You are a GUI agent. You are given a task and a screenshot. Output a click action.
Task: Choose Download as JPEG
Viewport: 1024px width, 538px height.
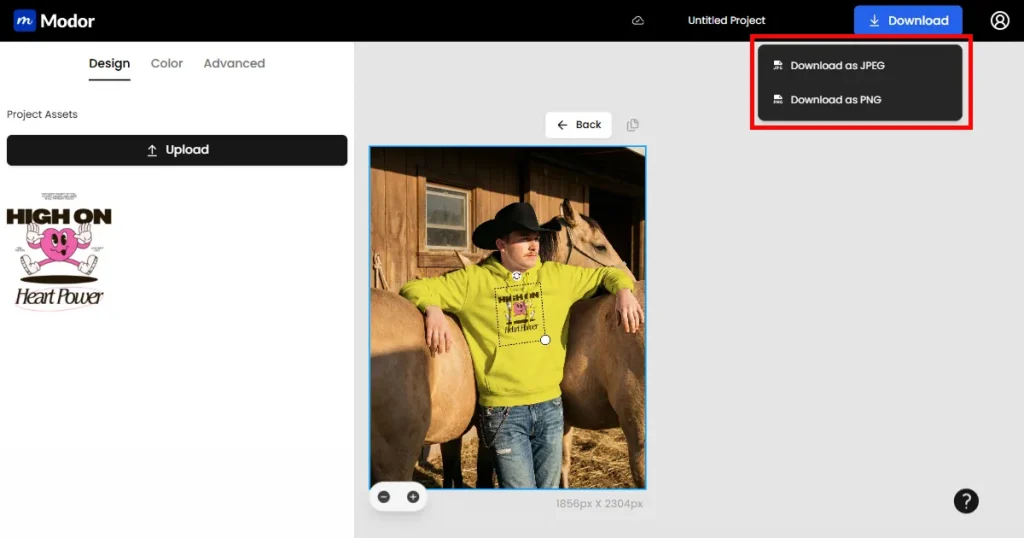[x=837, y=66]
